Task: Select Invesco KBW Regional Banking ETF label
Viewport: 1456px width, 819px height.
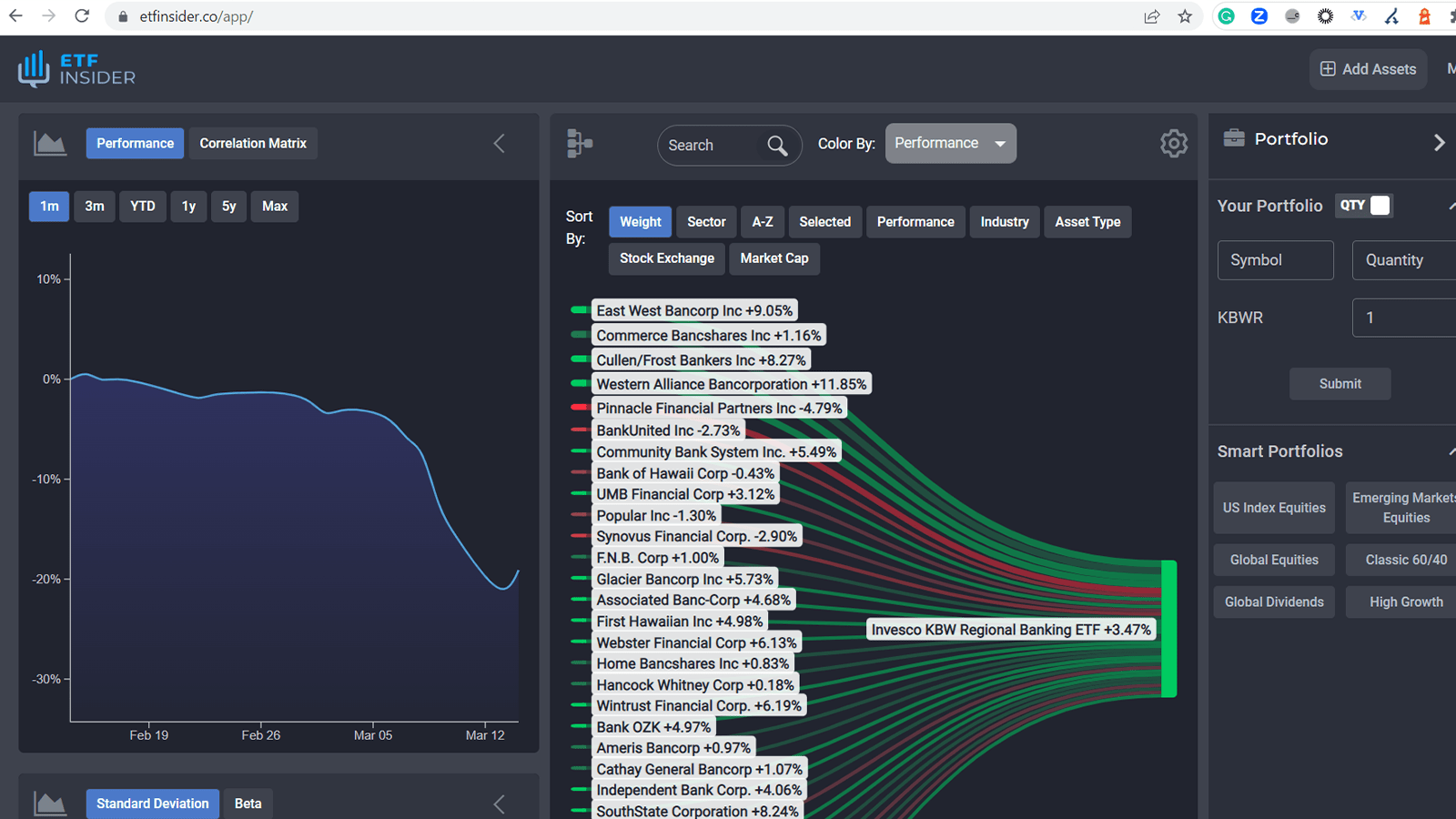Action: (1011, 630)
